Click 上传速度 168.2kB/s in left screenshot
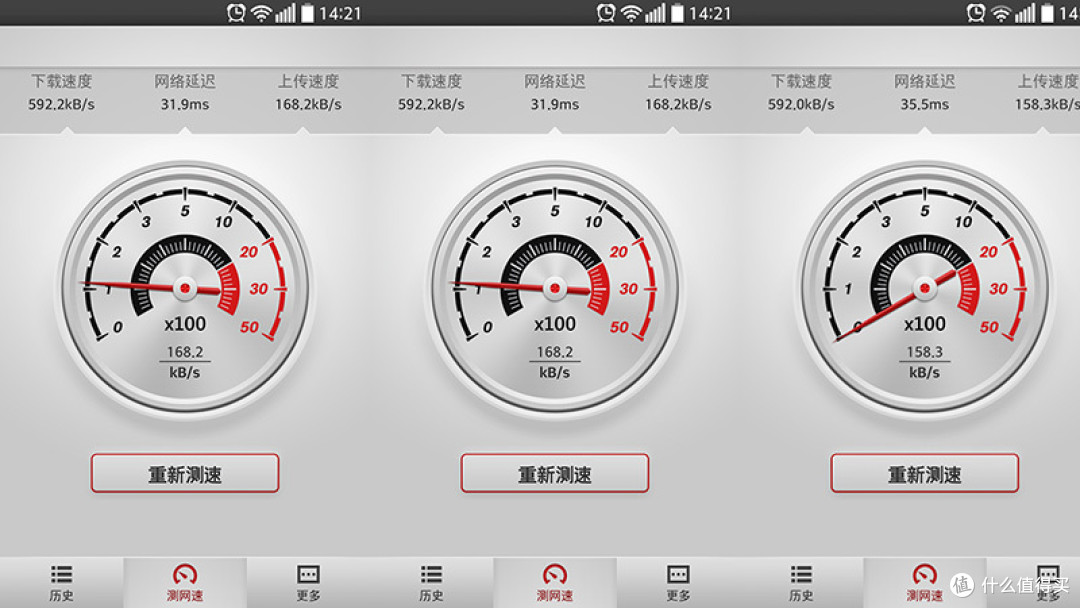The height and width of the screenshot is (608, 1080). coord(308,93)
